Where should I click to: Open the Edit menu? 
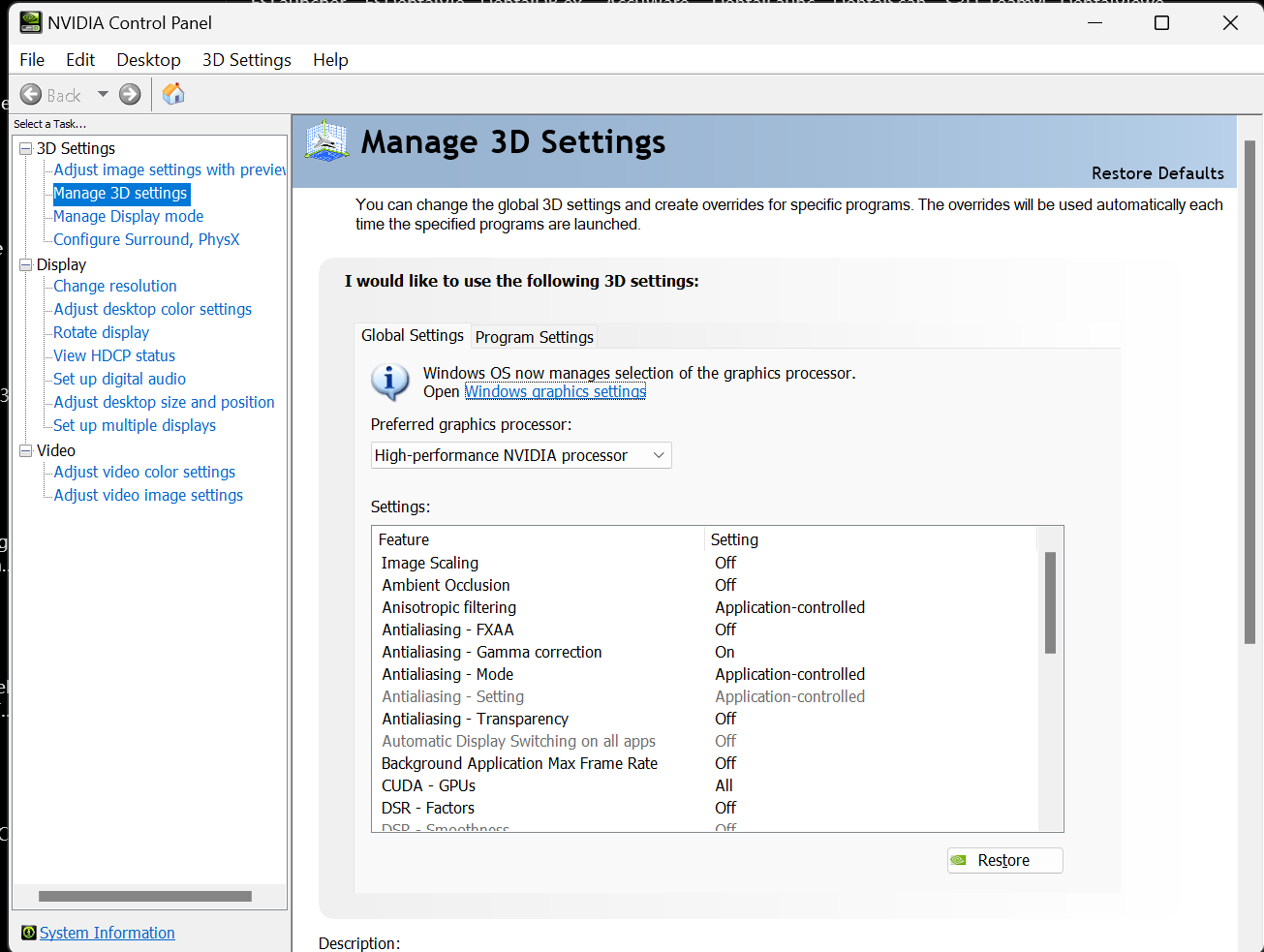tap(80, 60)
